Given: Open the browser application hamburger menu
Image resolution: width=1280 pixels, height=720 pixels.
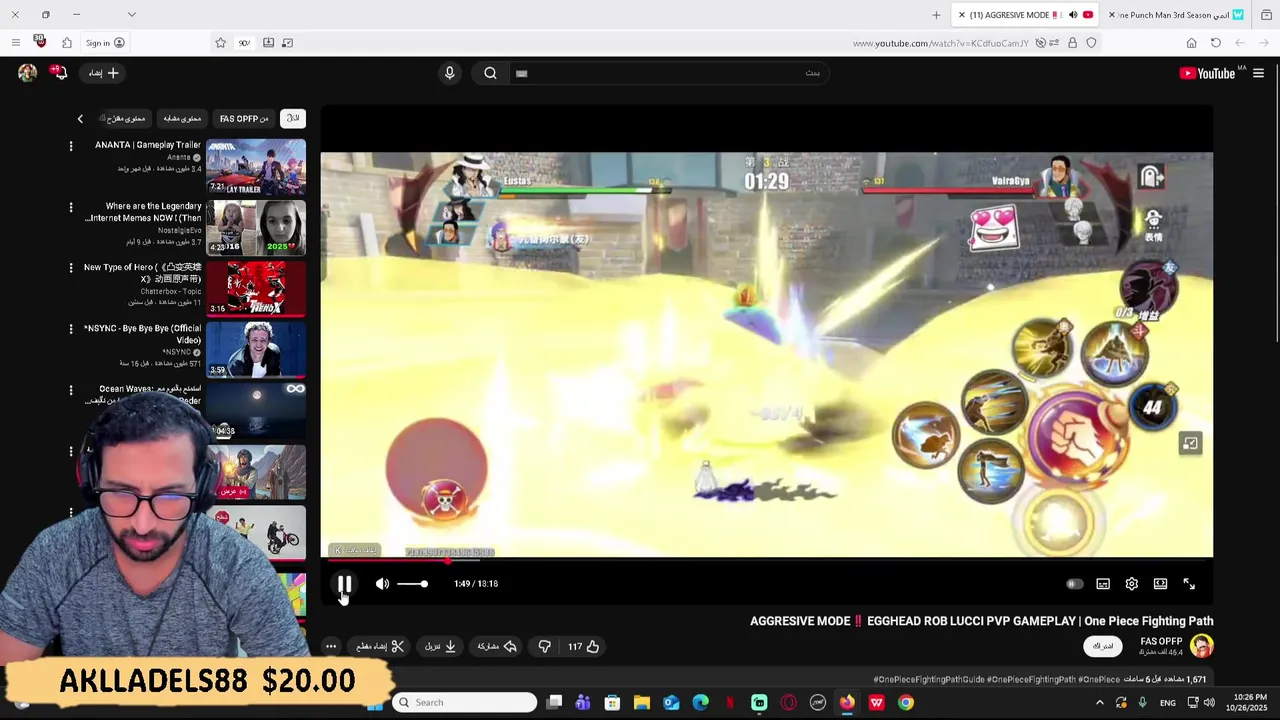Looking at the screenshot, I should pyautogui.click(x=16, y=43).
